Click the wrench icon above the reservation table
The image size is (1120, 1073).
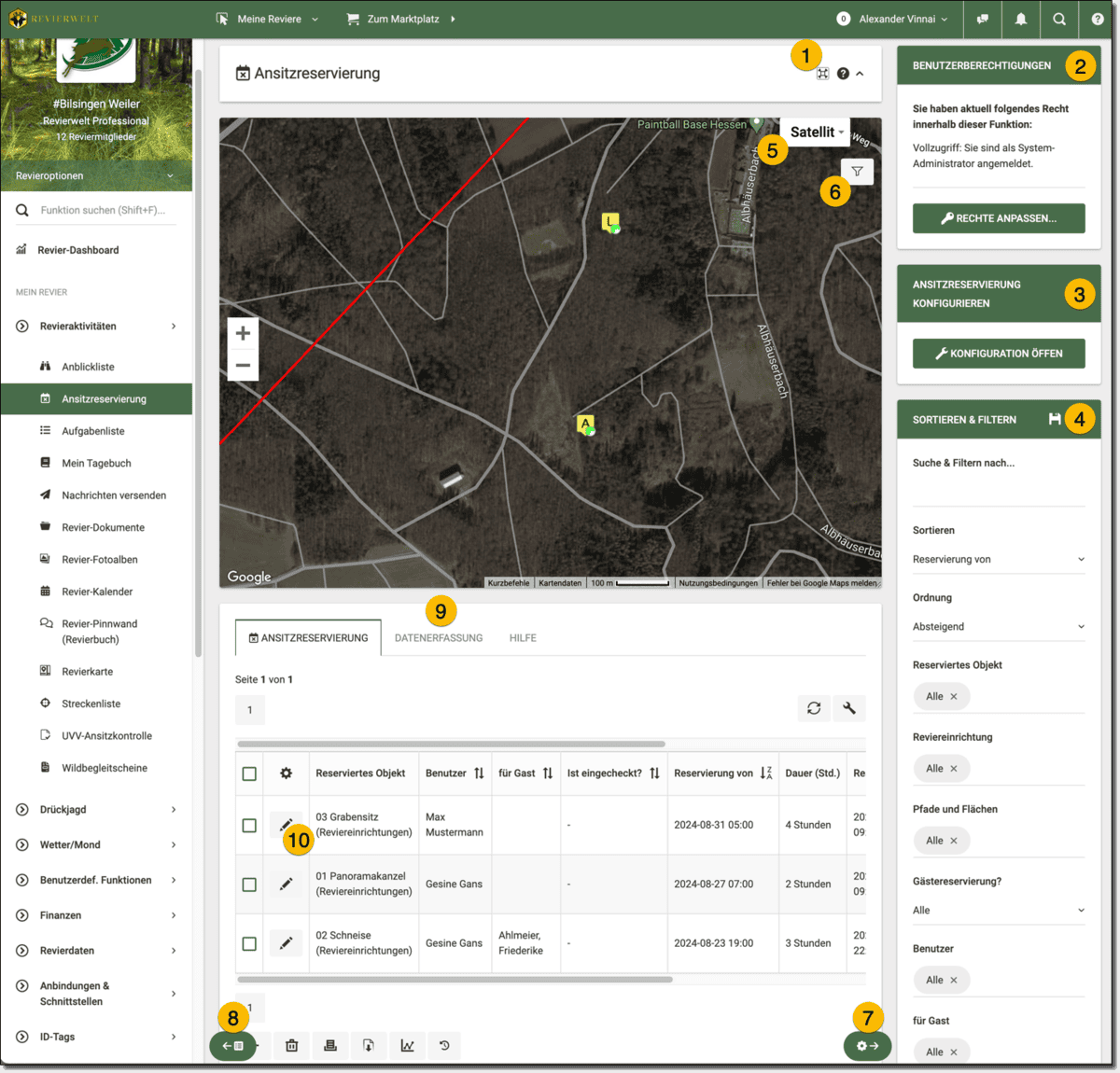point(849,709)
